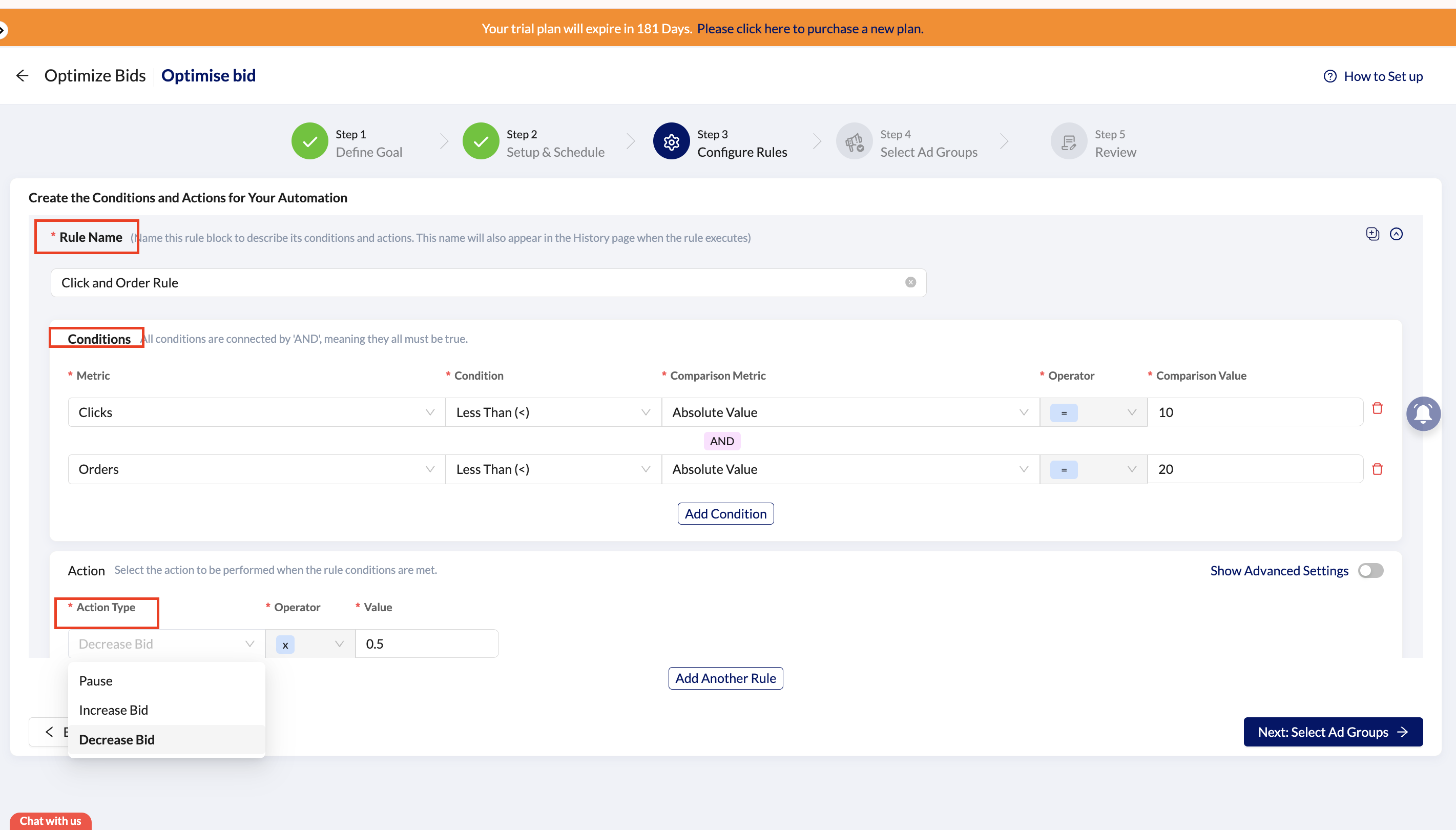Viewport: 1456px width, 830px height.
Task: Delete the Orders condition row
Action: (x=1377, y=469)
